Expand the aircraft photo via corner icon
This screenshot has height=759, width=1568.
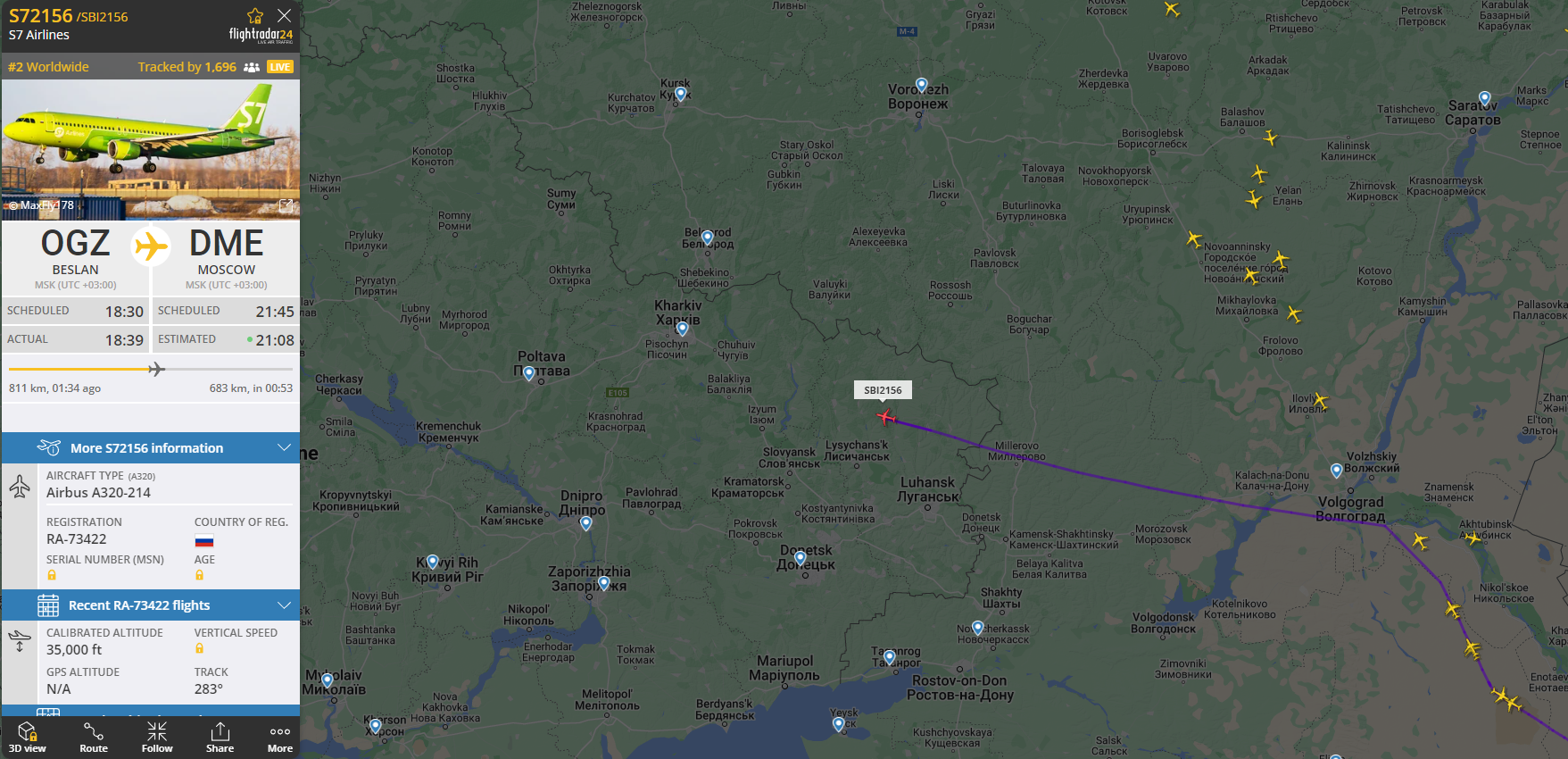click(x=286, y=206)
